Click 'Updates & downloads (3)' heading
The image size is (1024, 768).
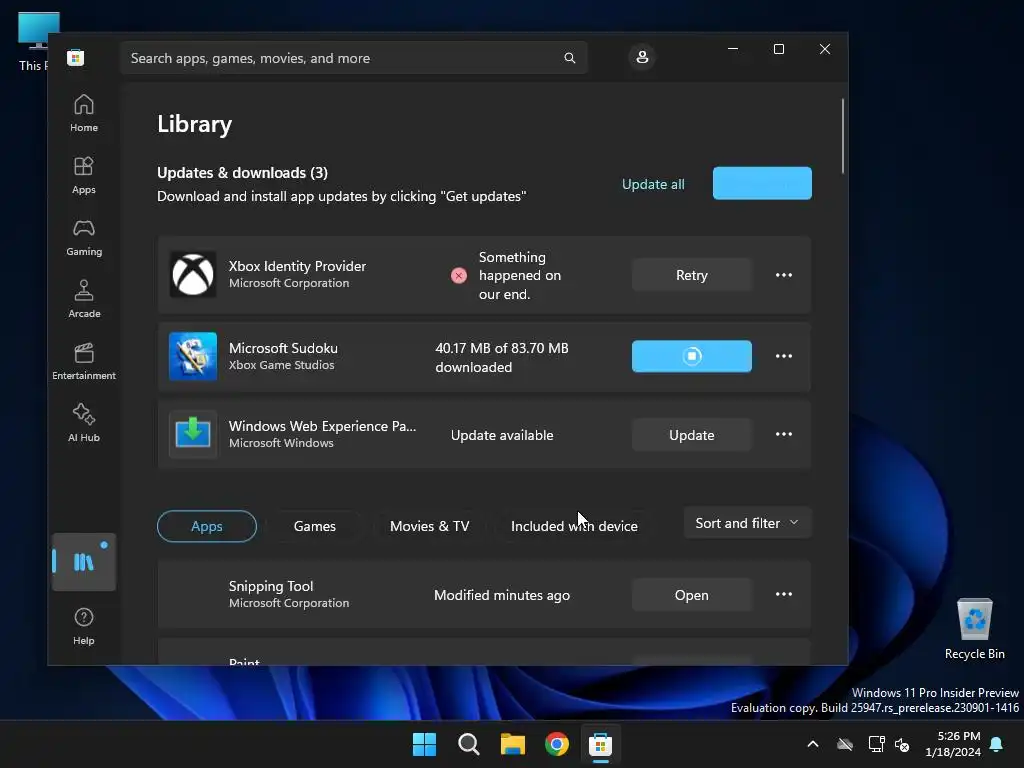click(242, 172)
